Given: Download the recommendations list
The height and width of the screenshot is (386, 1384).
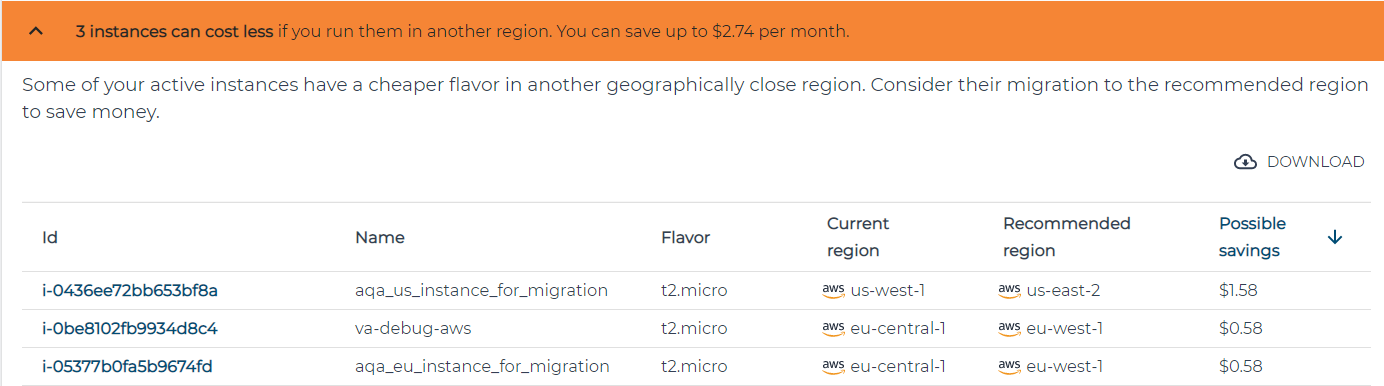Looking at the screenshot, I should click(1299, 162).
